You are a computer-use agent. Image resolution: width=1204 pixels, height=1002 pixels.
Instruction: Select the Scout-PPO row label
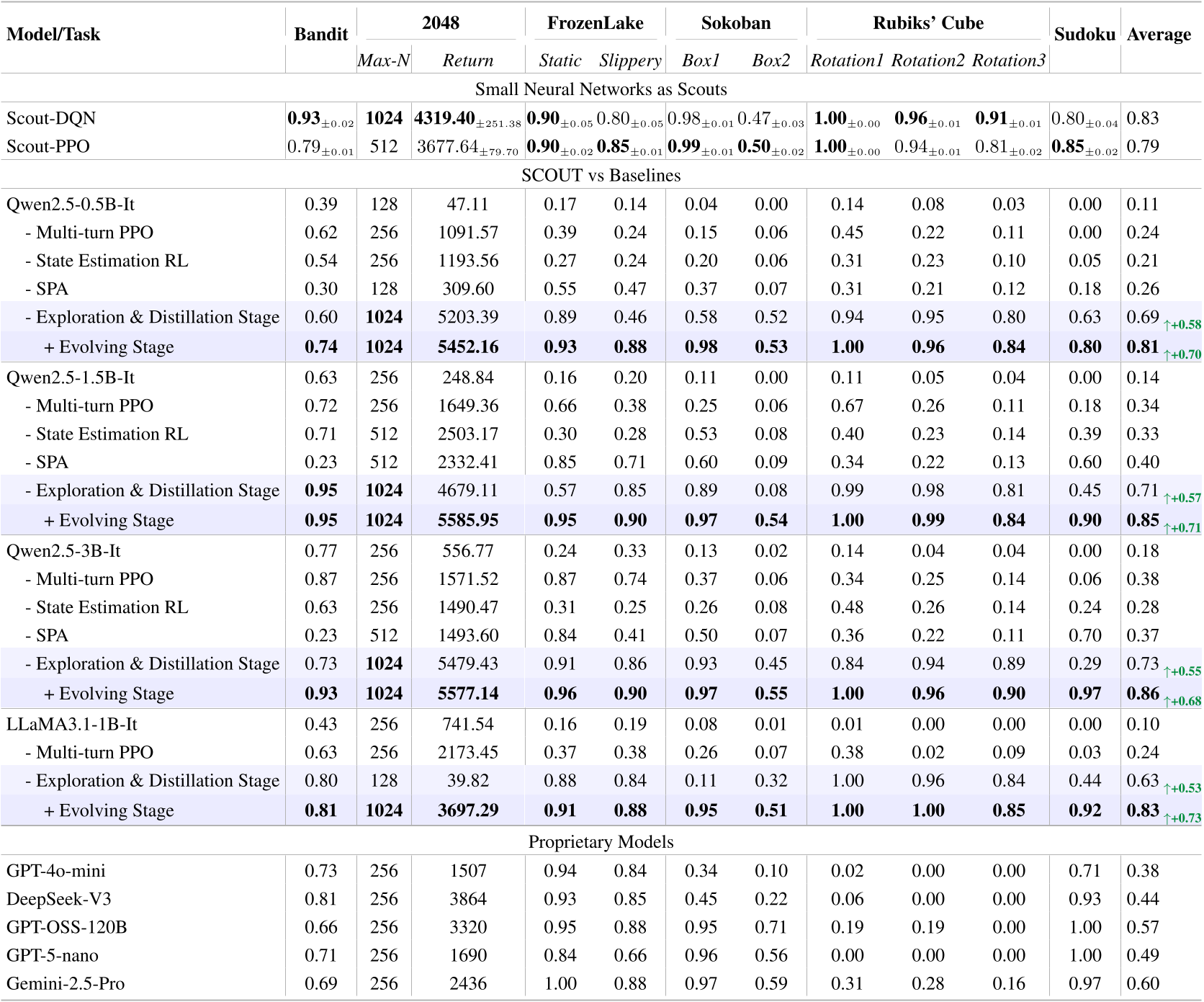[48, 146]
